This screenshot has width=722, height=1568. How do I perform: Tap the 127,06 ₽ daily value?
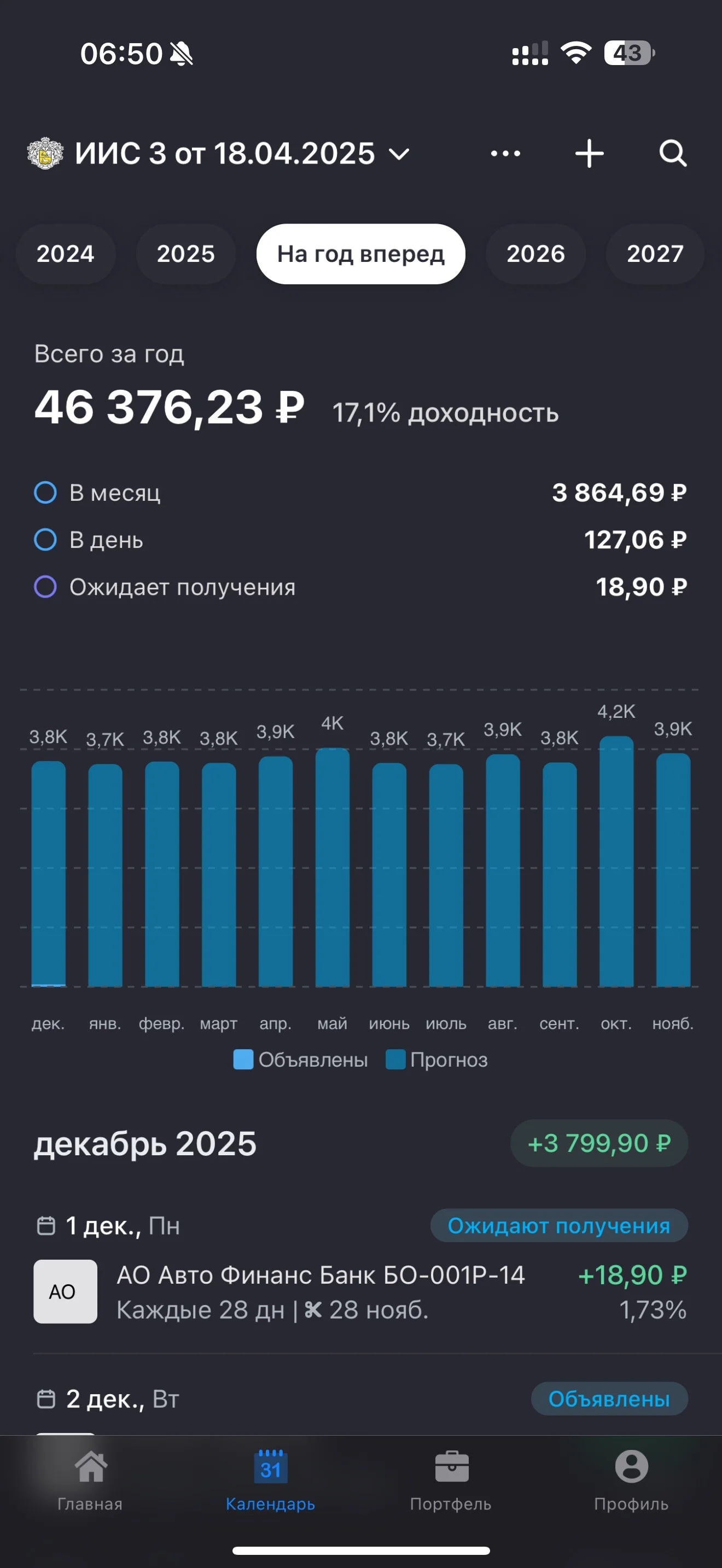[x=635, y=539]
